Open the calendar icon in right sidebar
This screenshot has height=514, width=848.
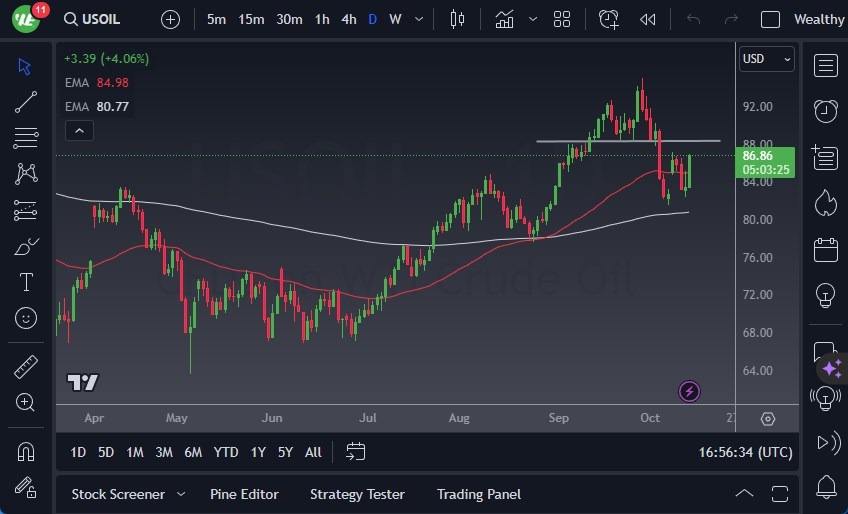[825, 249]
